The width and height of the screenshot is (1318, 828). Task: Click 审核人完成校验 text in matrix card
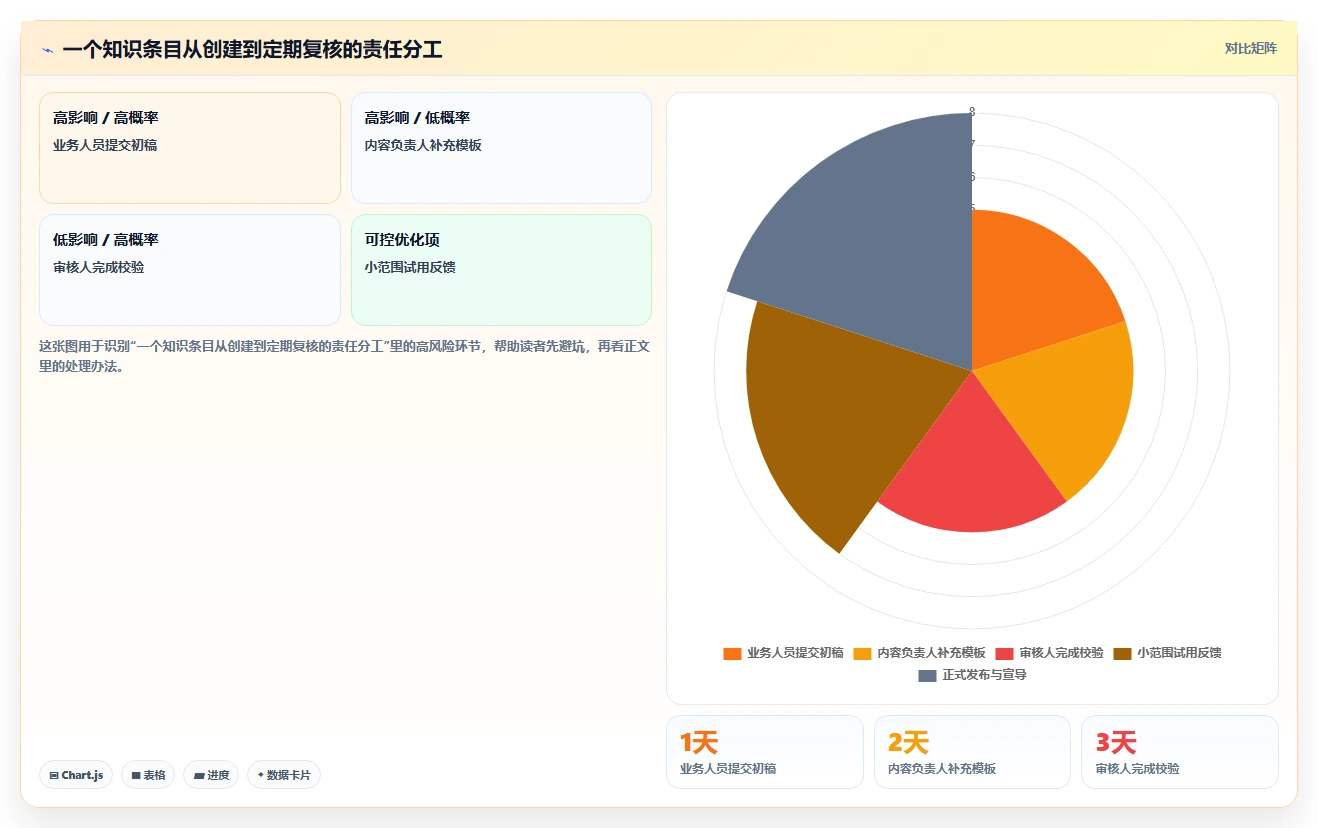tap(98, 268)
